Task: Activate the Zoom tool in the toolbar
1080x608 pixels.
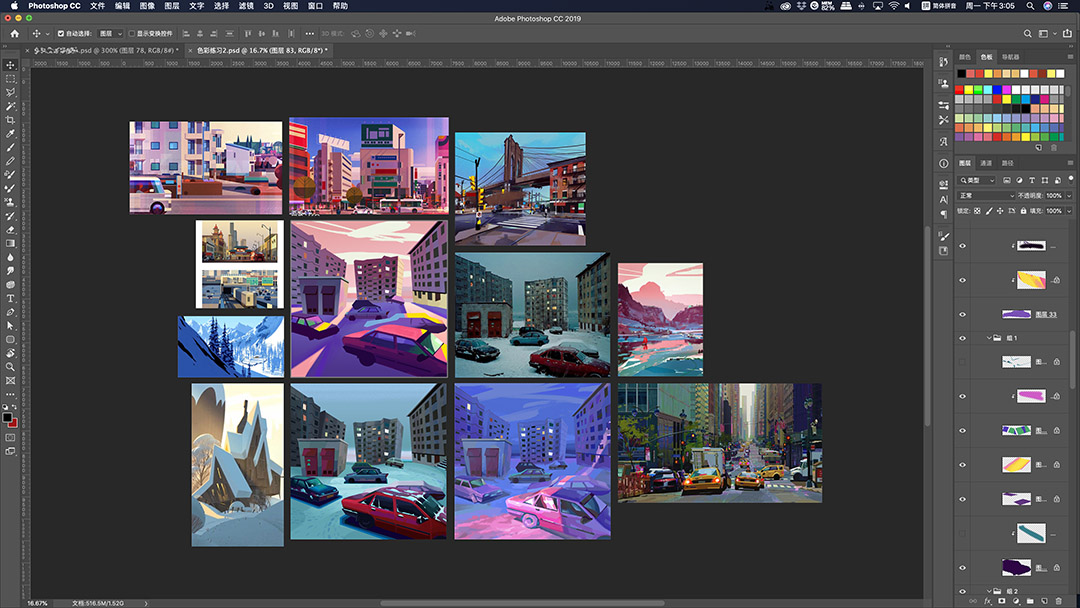Action: 11,367
